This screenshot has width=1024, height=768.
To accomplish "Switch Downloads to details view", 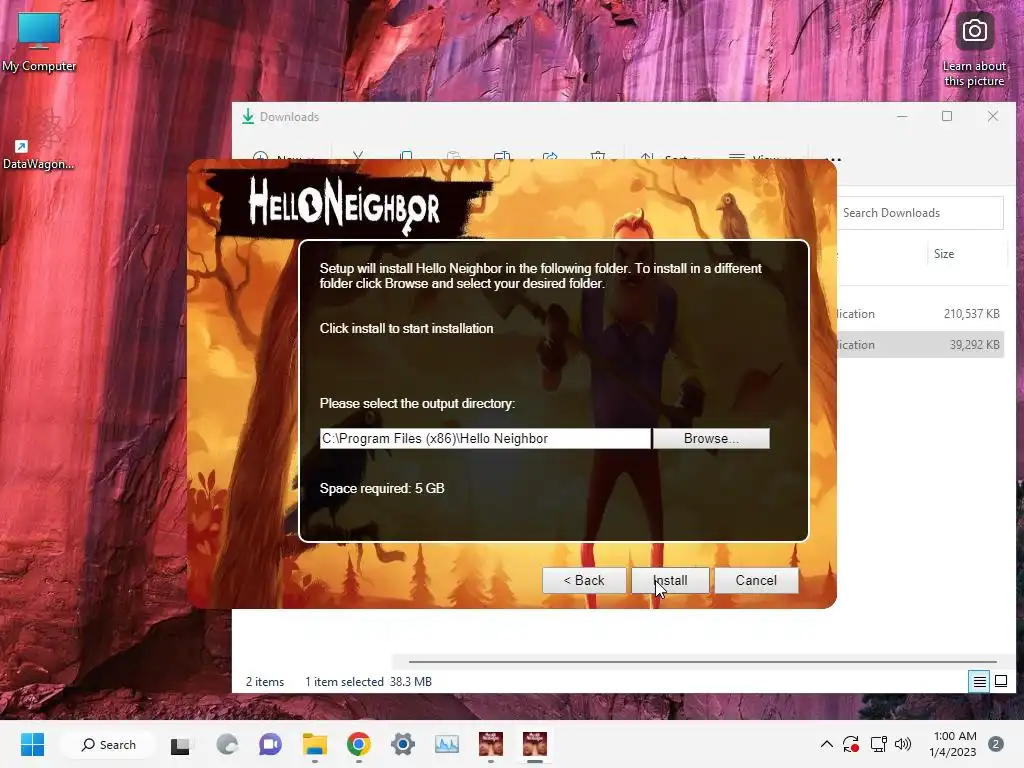I will (x=980, y=682).
